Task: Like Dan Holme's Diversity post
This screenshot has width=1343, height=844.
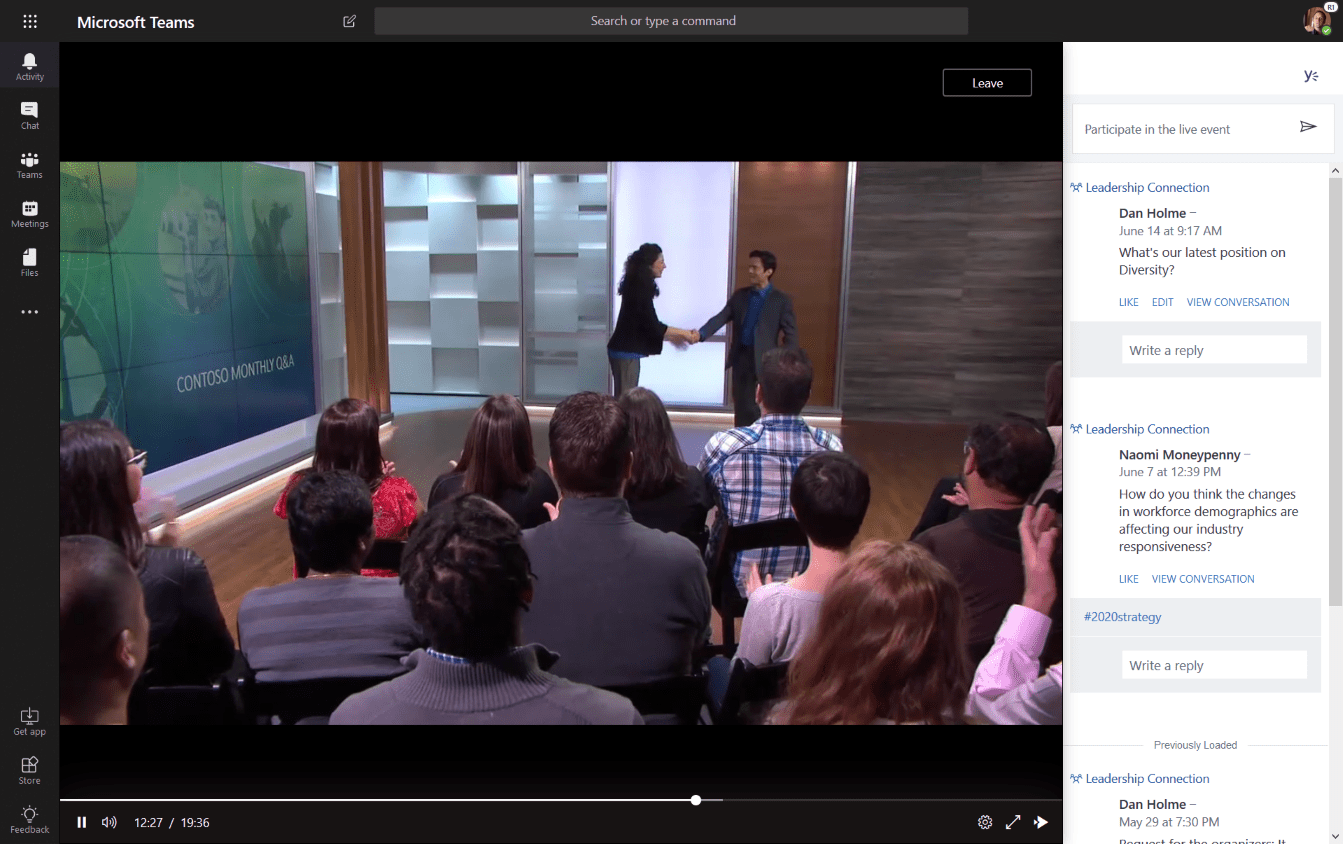Action: pos(1128,301)
